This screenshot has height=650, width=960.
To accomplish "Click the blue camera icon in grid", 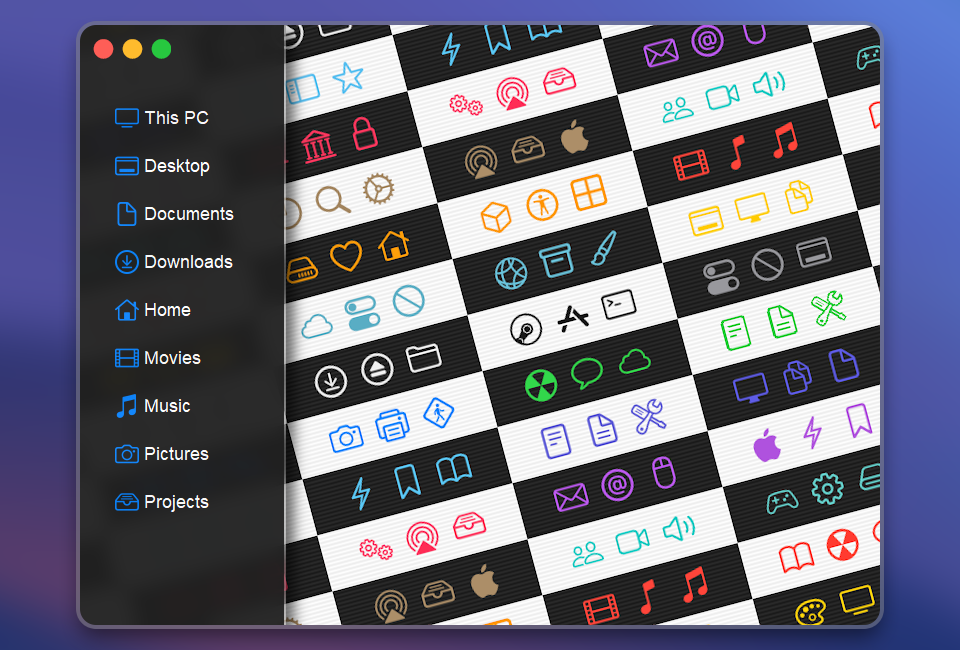I will pyautogui.click(x=346, y=438).
